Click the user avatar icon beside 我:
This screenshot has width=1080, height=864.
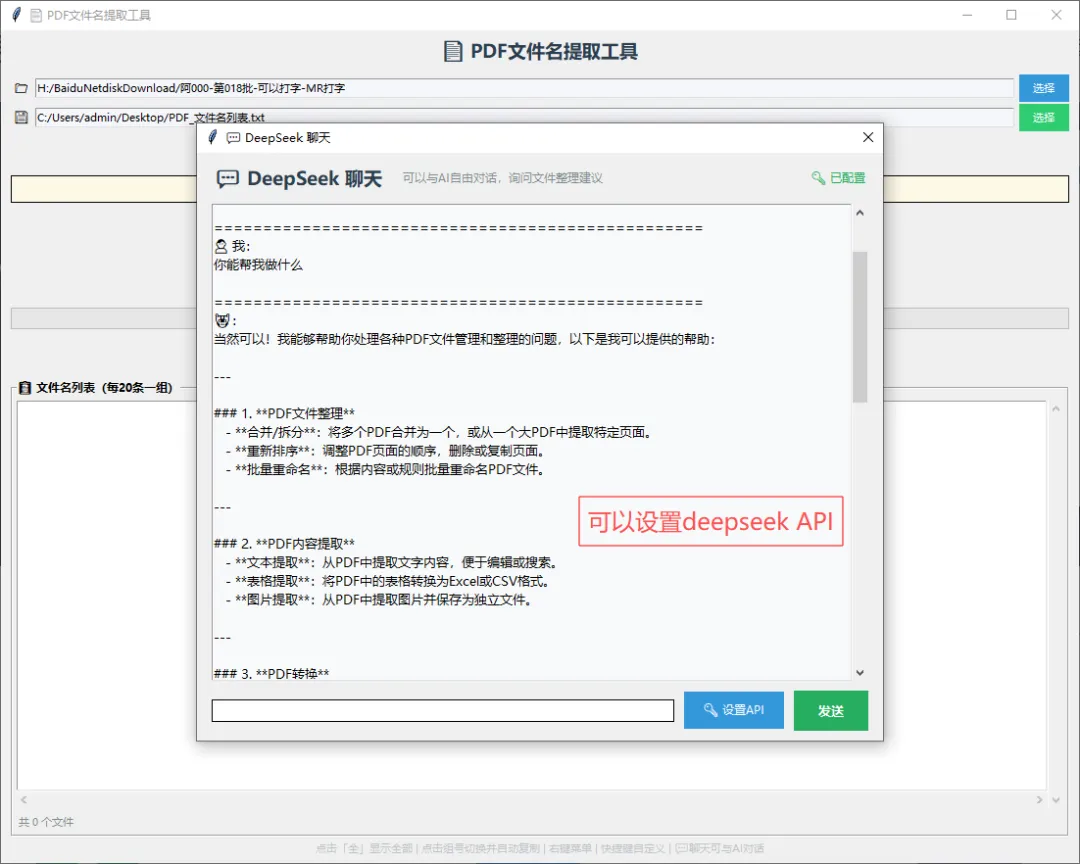tap(221, 246)
